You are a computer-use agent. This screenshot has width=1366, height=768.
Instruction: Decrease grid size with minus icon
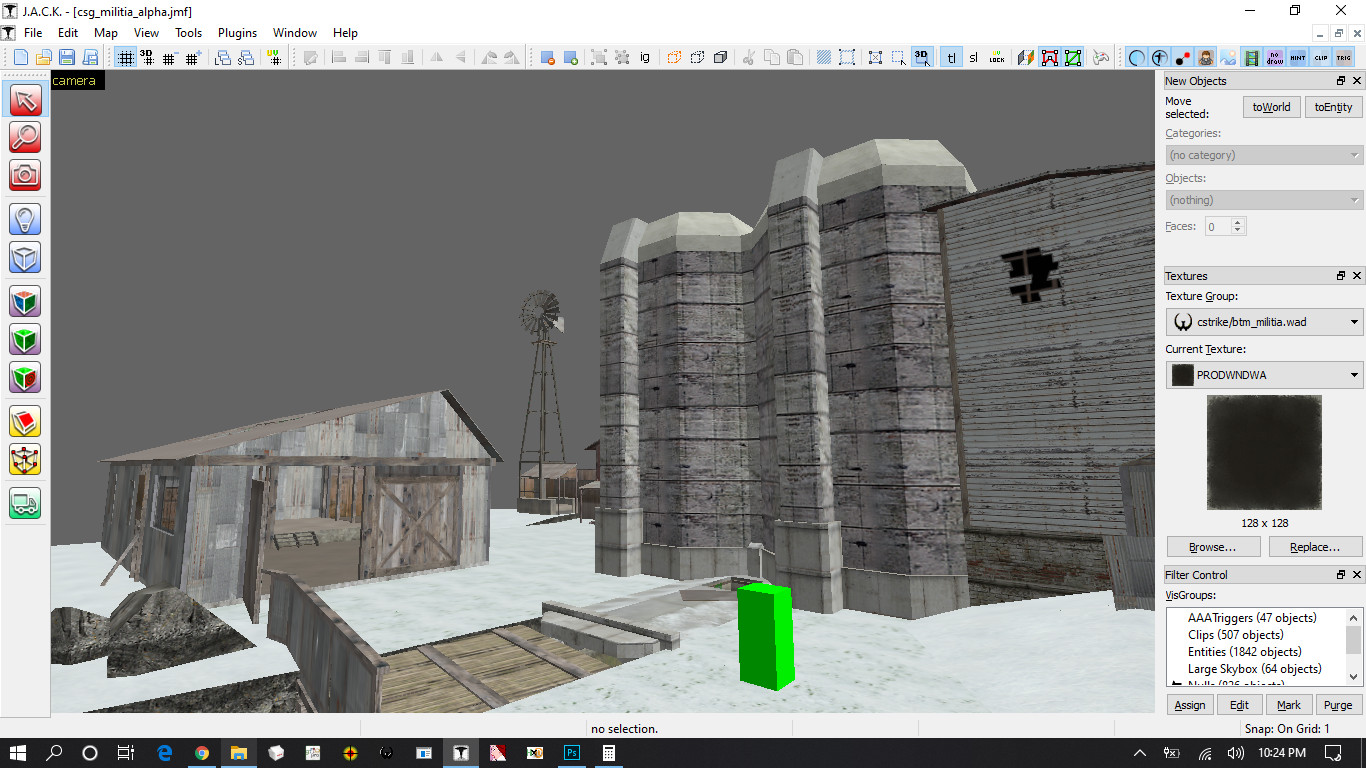(170, 58)
